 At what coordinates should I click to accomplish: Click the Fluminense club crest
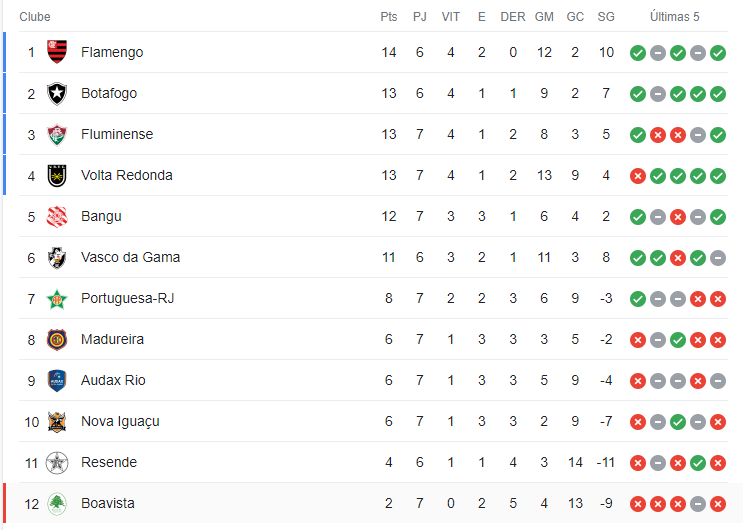click(57, 135)
